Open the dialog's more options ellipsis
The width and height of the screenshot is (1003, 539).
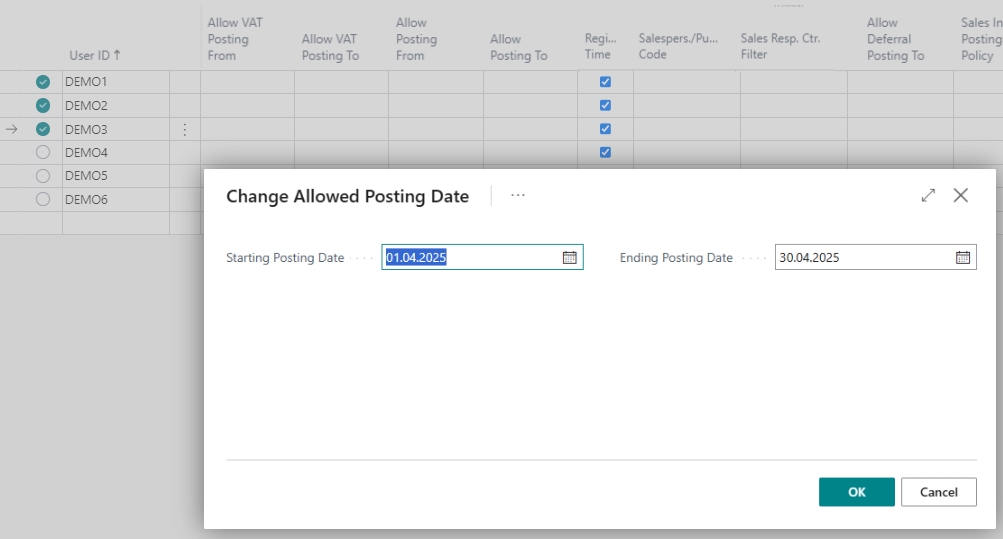tap(518, 196)
